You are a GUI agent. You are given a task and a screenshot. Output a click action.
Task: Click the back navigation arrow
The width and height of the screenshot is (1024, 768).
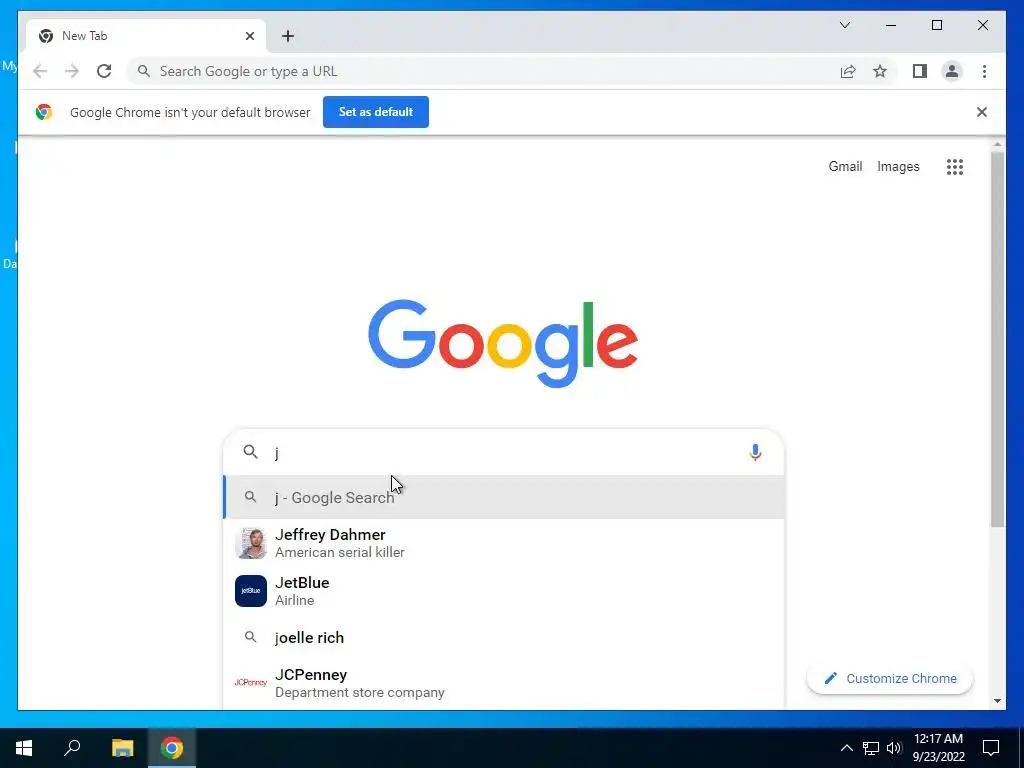(x=40, y=71)
